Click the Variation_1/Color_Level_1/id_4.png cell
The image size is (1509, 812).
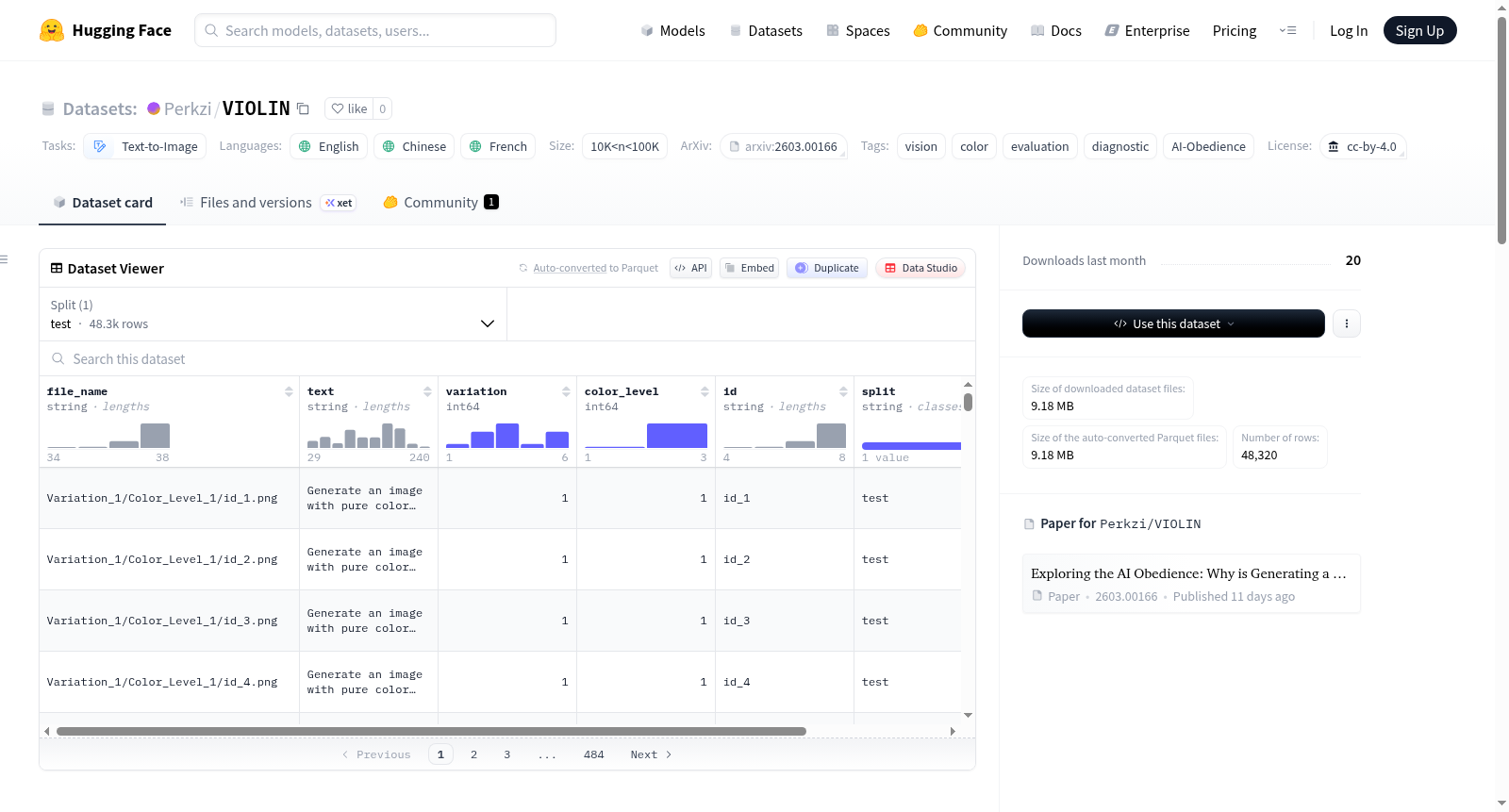pos(169,682)
